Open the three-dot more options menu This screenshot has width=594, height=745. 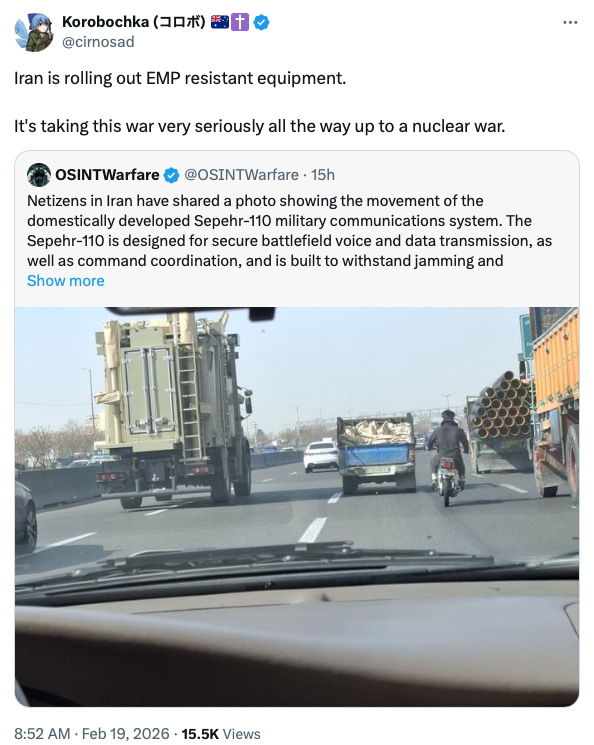click(570, 22)
